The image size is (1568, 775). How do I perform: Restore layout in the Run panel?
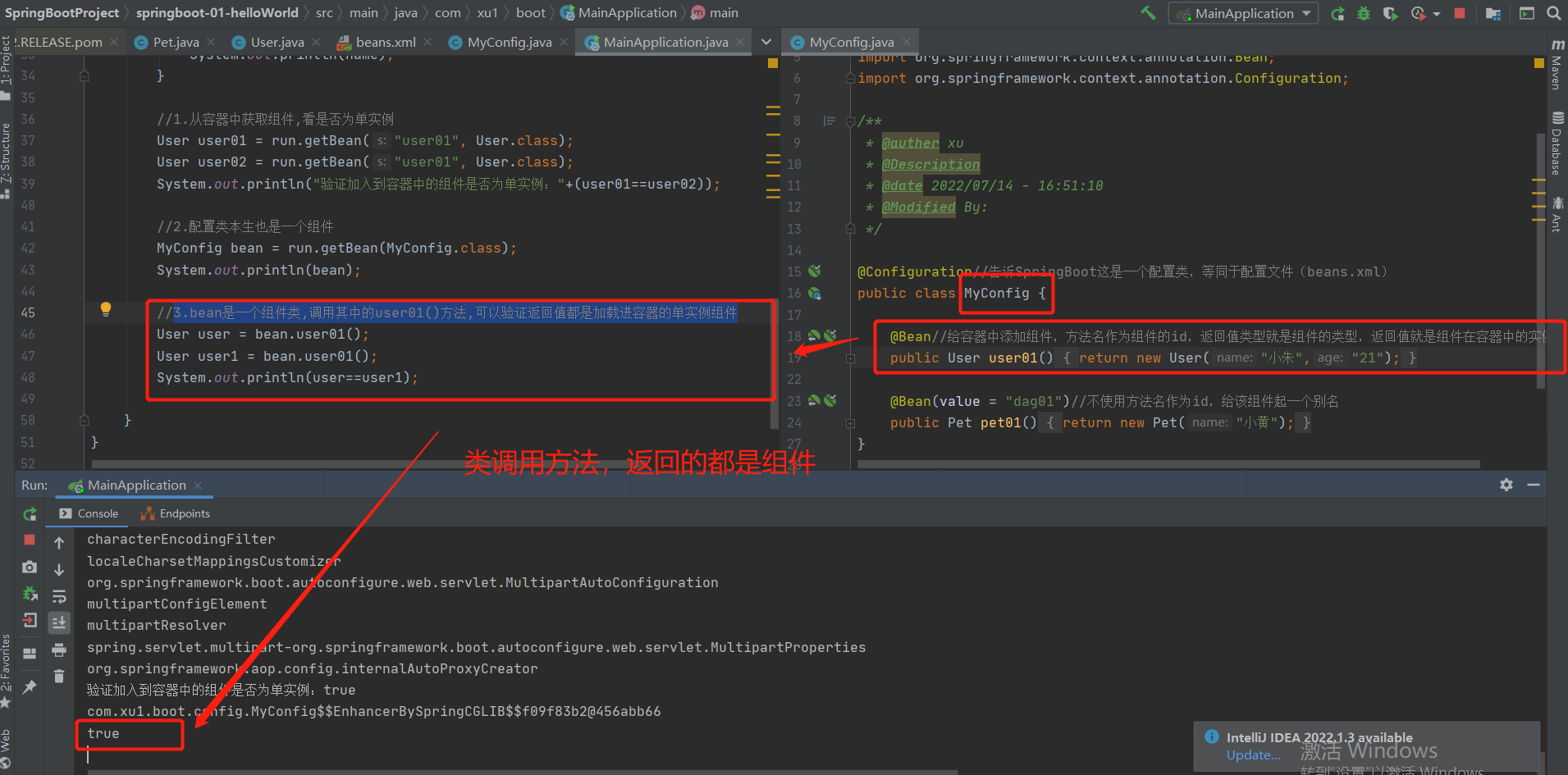coord(30,653)
